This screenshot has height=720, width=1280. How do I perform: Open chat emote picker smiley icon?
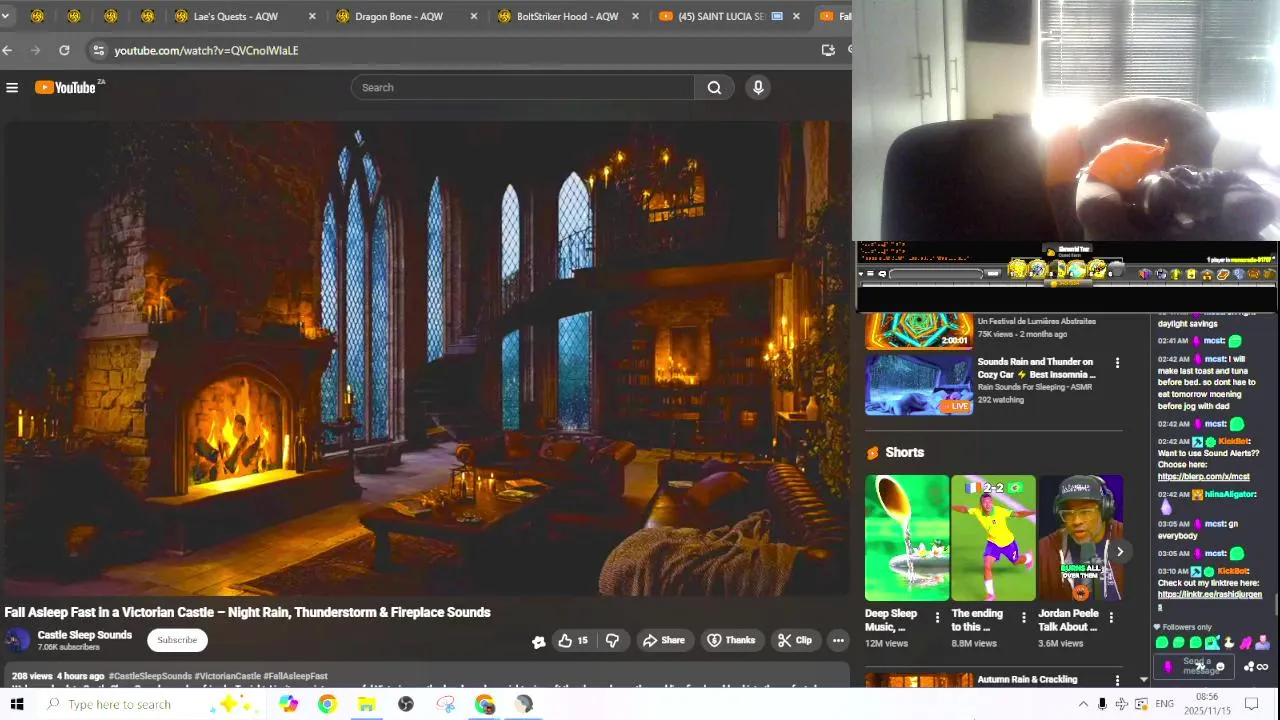(1220, 667)
